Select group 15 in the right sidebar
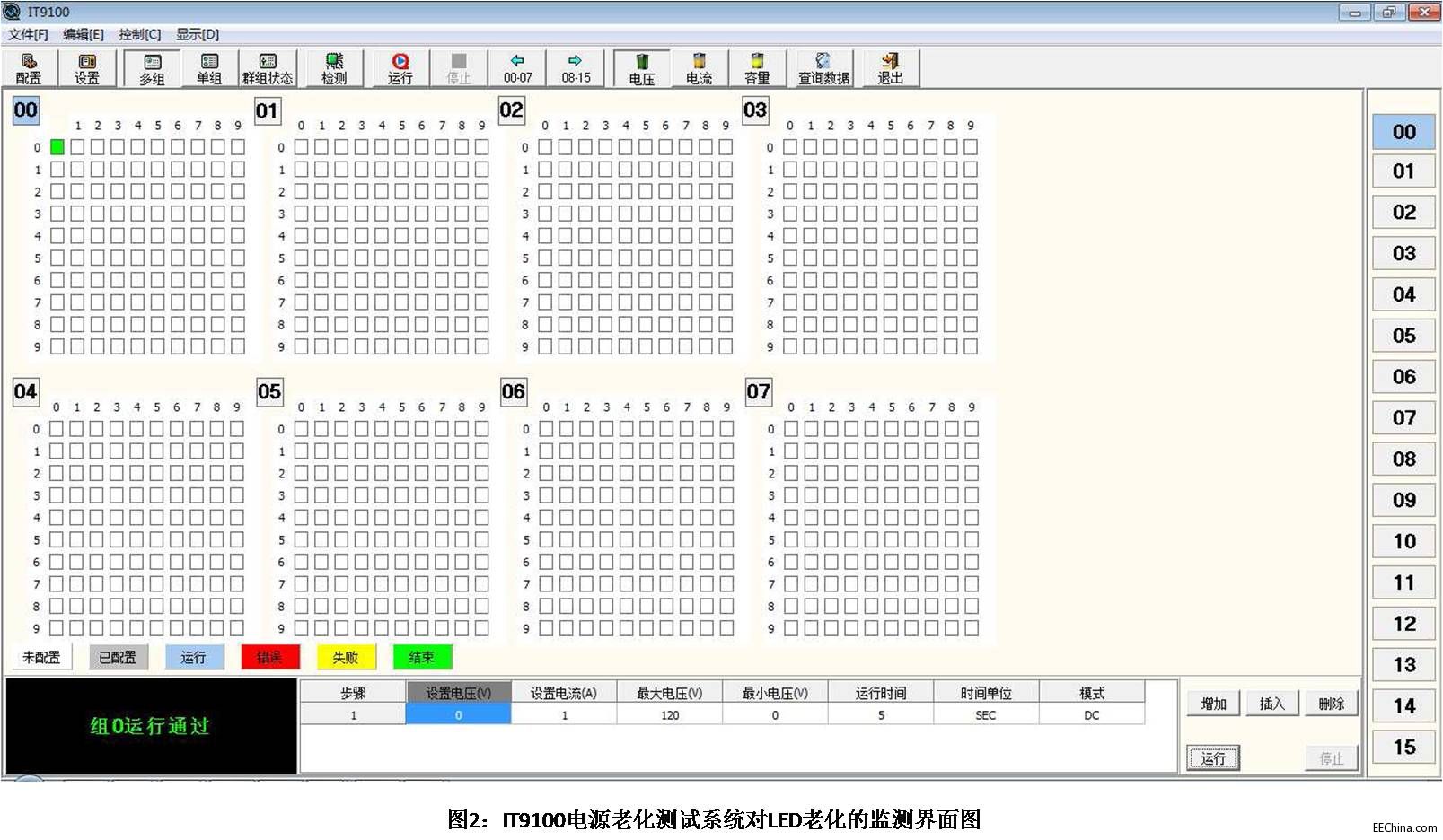 coord(1403,747)
